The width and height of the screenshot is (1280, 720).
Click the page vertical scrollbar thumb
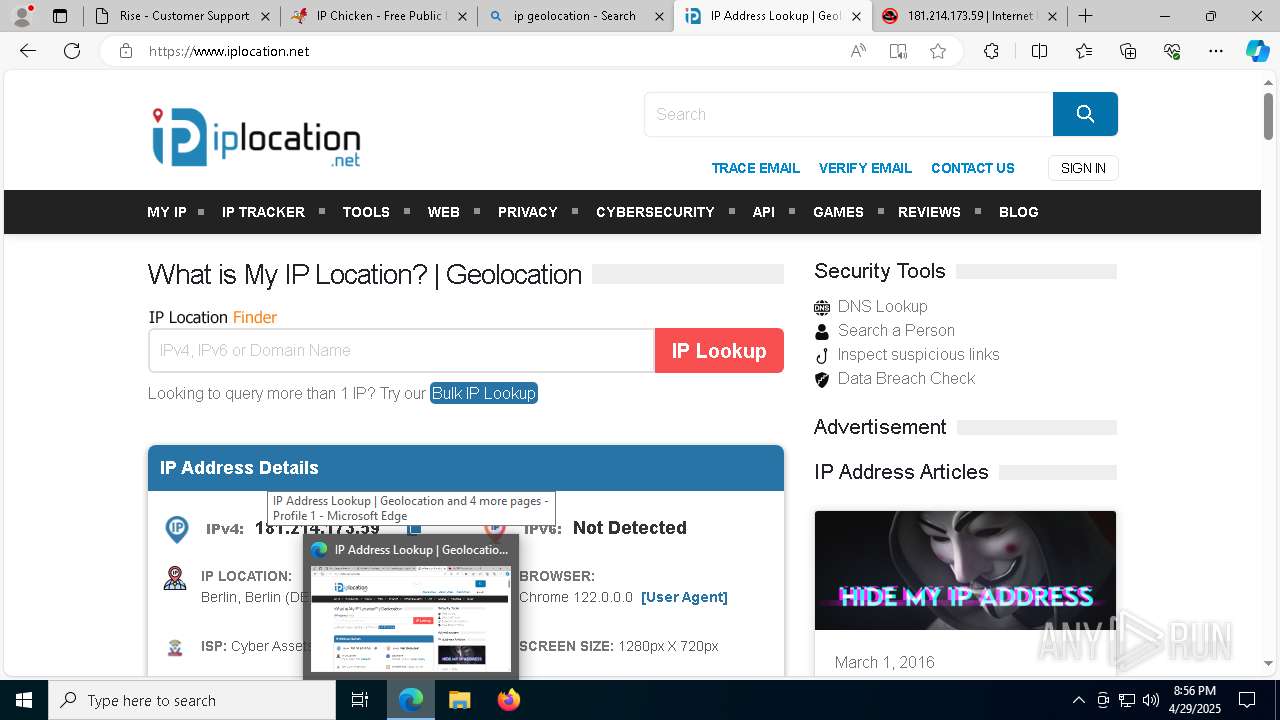[1268, 114]
